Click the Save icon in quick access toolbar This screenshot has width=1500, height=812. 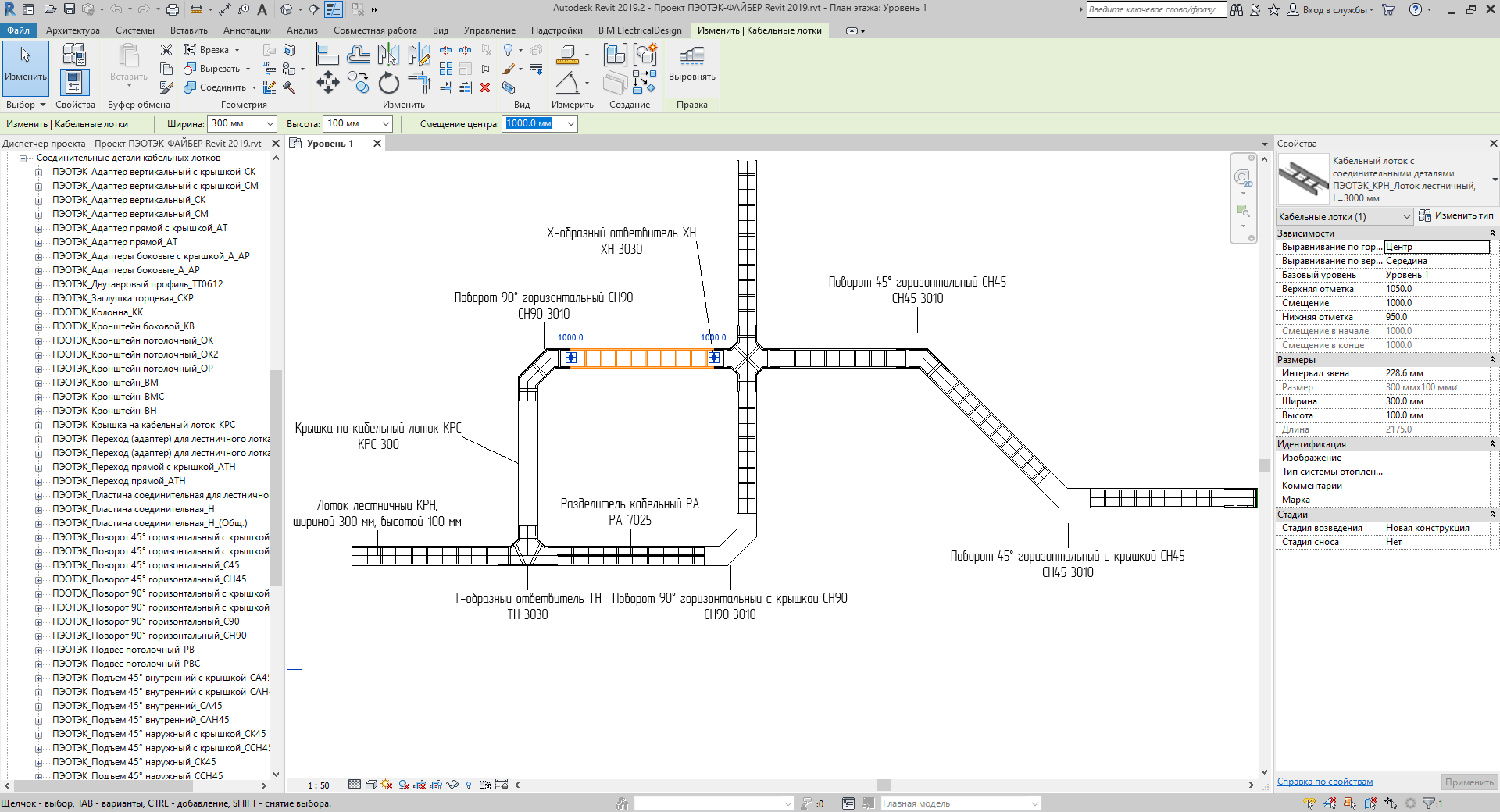click(70, 9)
